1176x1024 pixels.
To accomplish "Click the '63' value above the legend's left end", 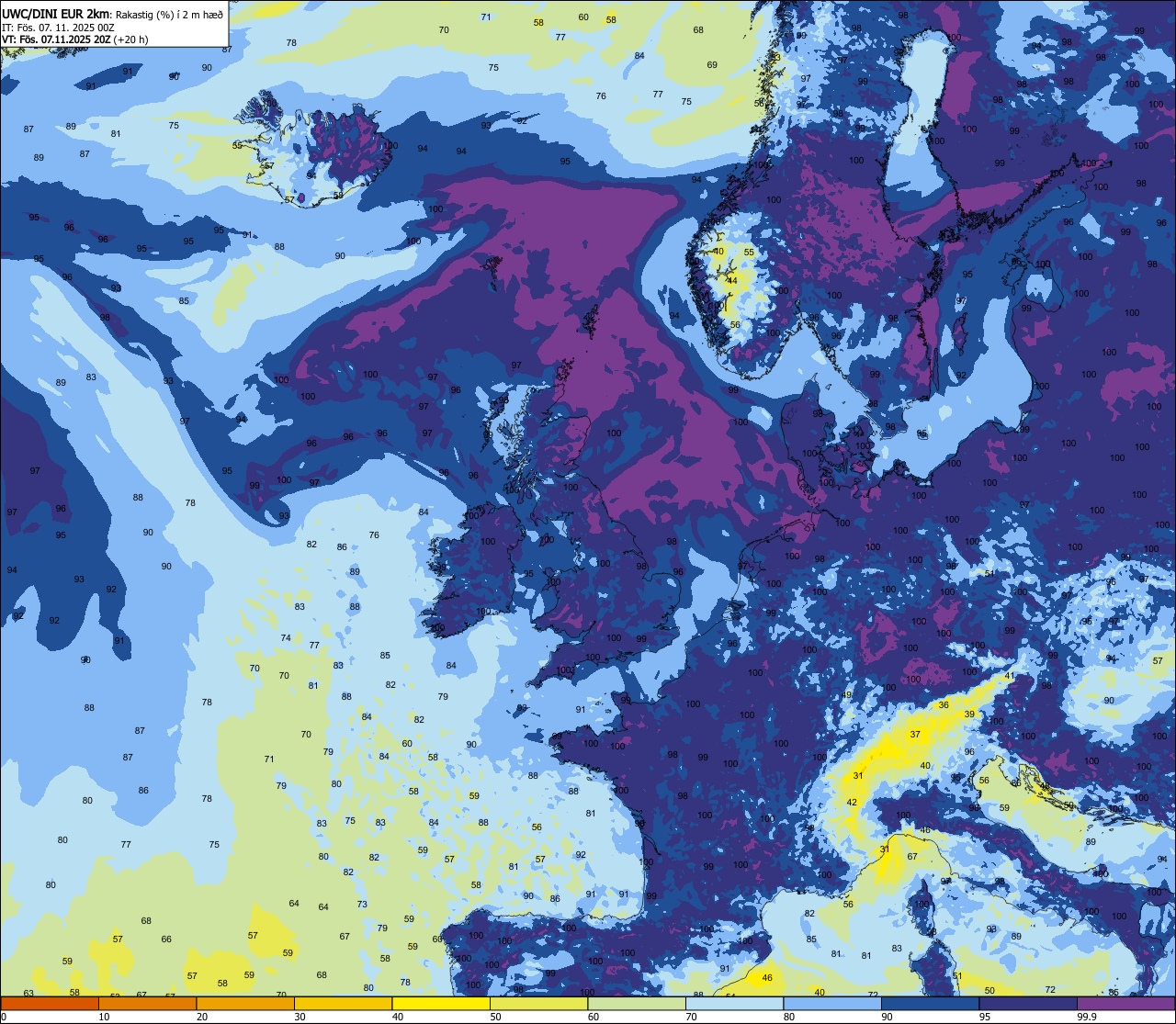I will (x=28, y=993).
